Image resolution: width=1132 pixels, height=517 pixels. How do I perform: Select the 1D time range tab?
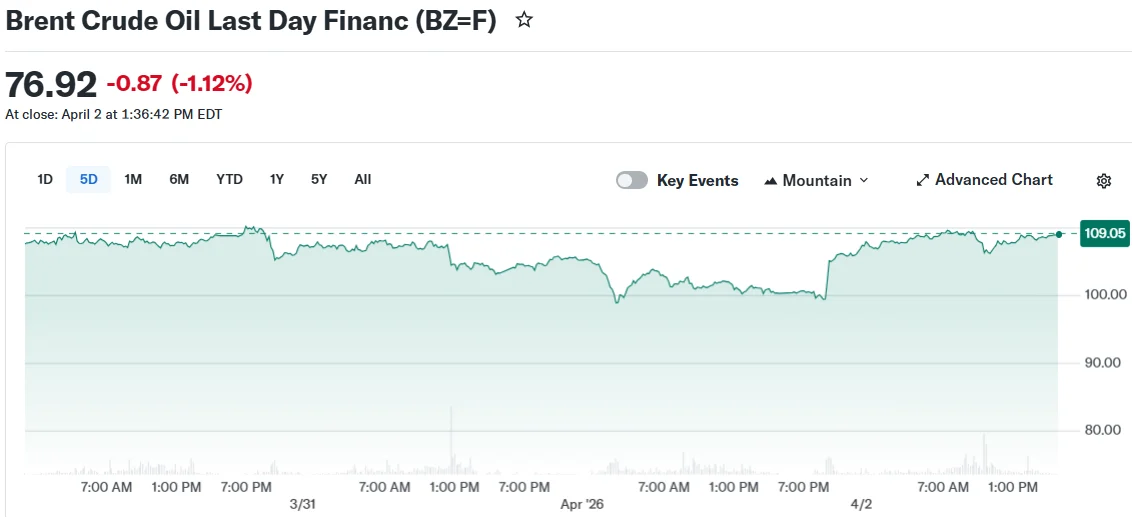45,179
